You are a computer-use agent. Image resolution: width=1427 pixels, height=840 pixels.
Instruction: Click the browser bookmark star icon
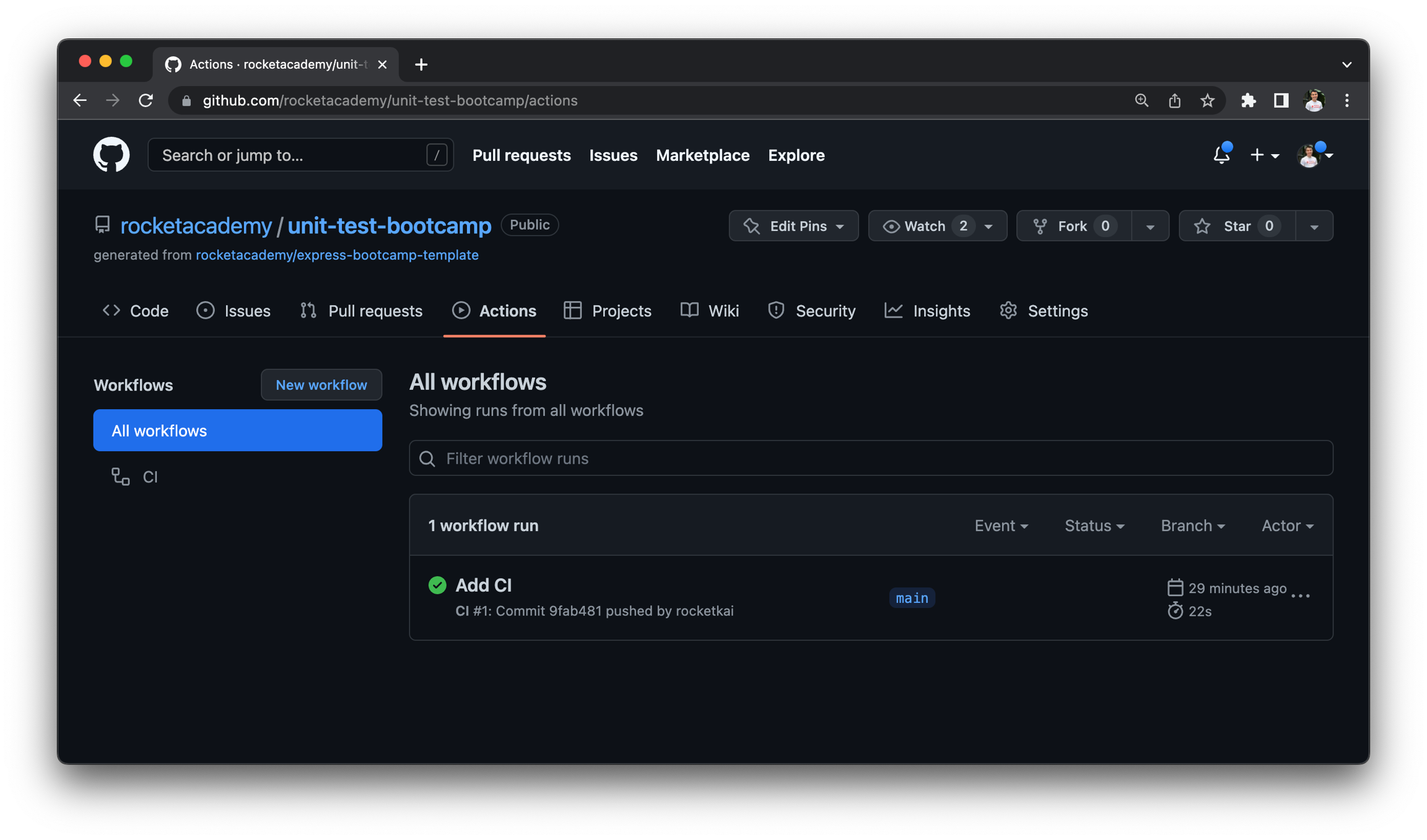[1207, 101]
